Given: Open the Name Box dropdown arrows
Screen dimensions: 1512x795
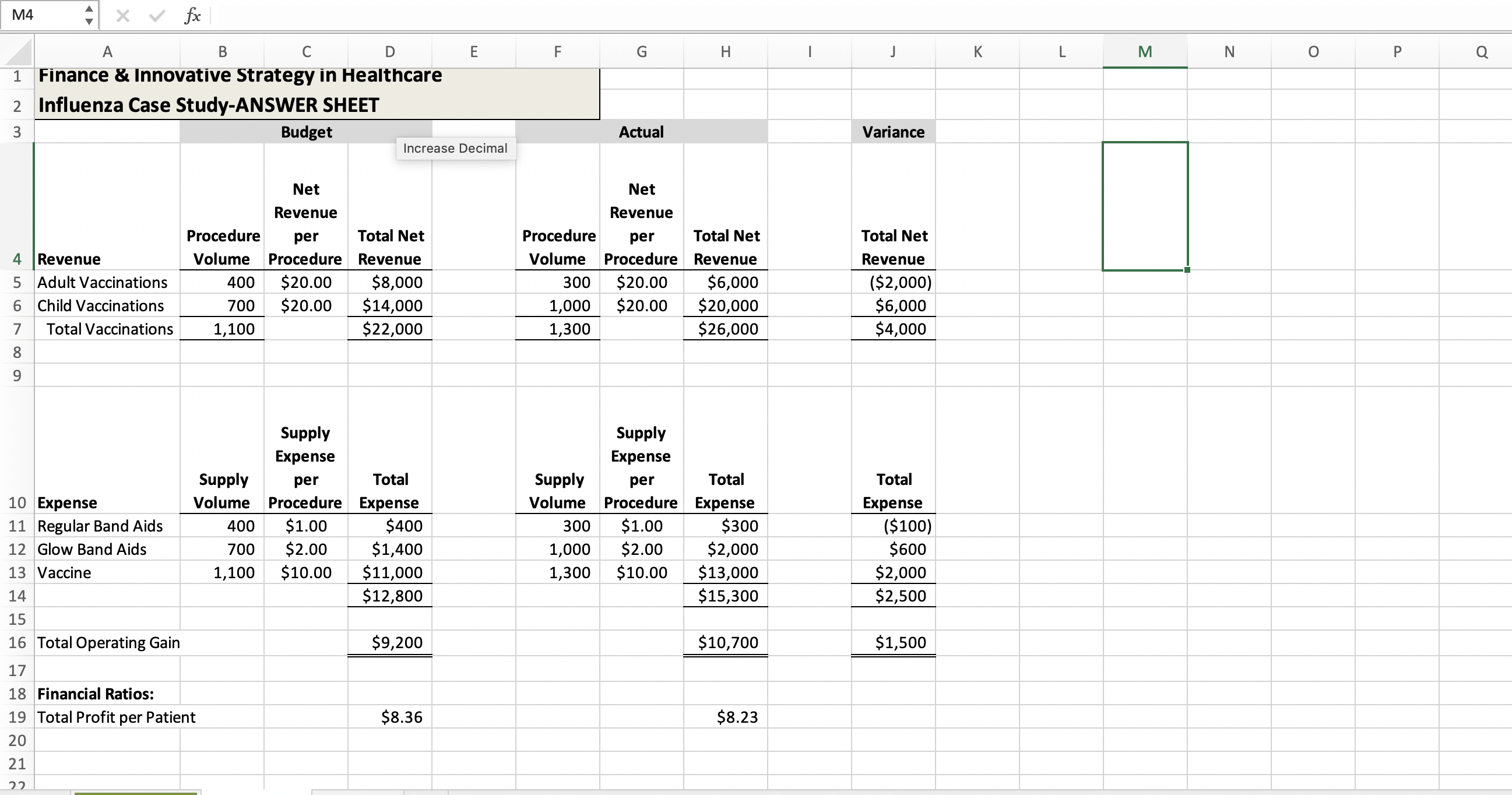Looking at the screenshot, I should point(89,15).
